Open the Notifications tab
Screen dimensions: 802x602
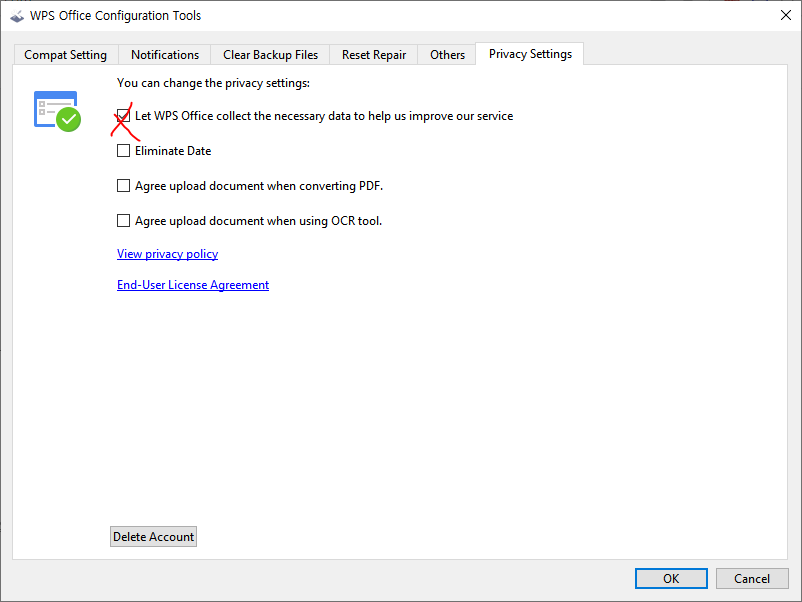[165, 55]
